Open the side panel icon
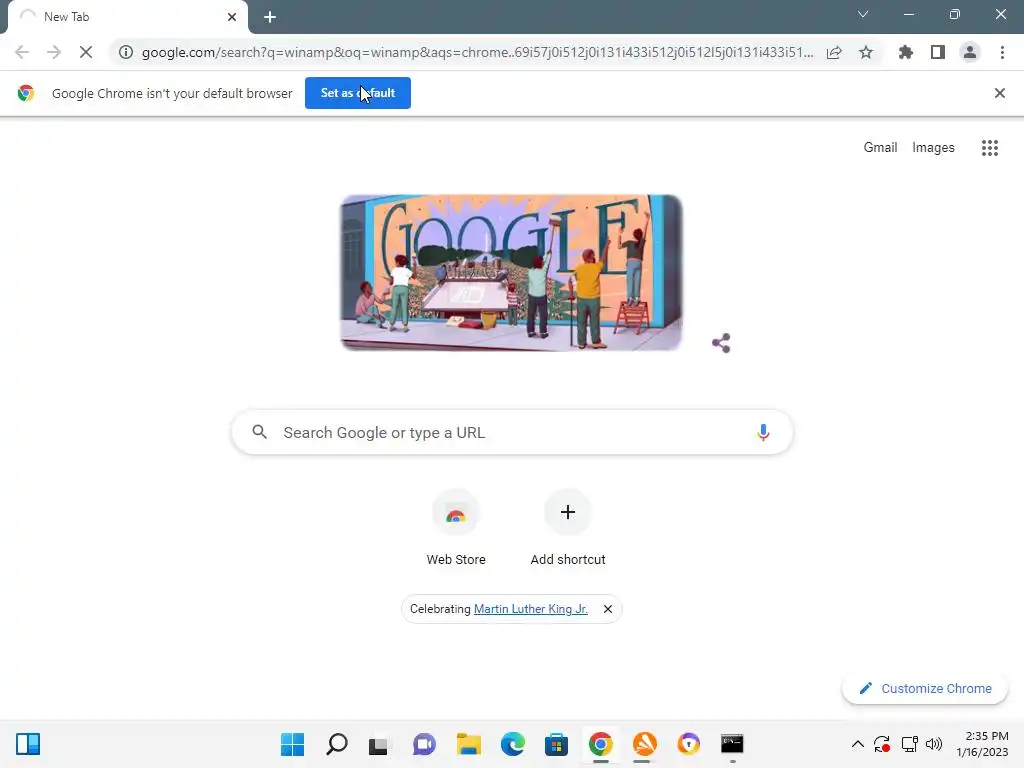Viewport: 1024px width, 768px height. pyautogui.click(x=938, y=52)
